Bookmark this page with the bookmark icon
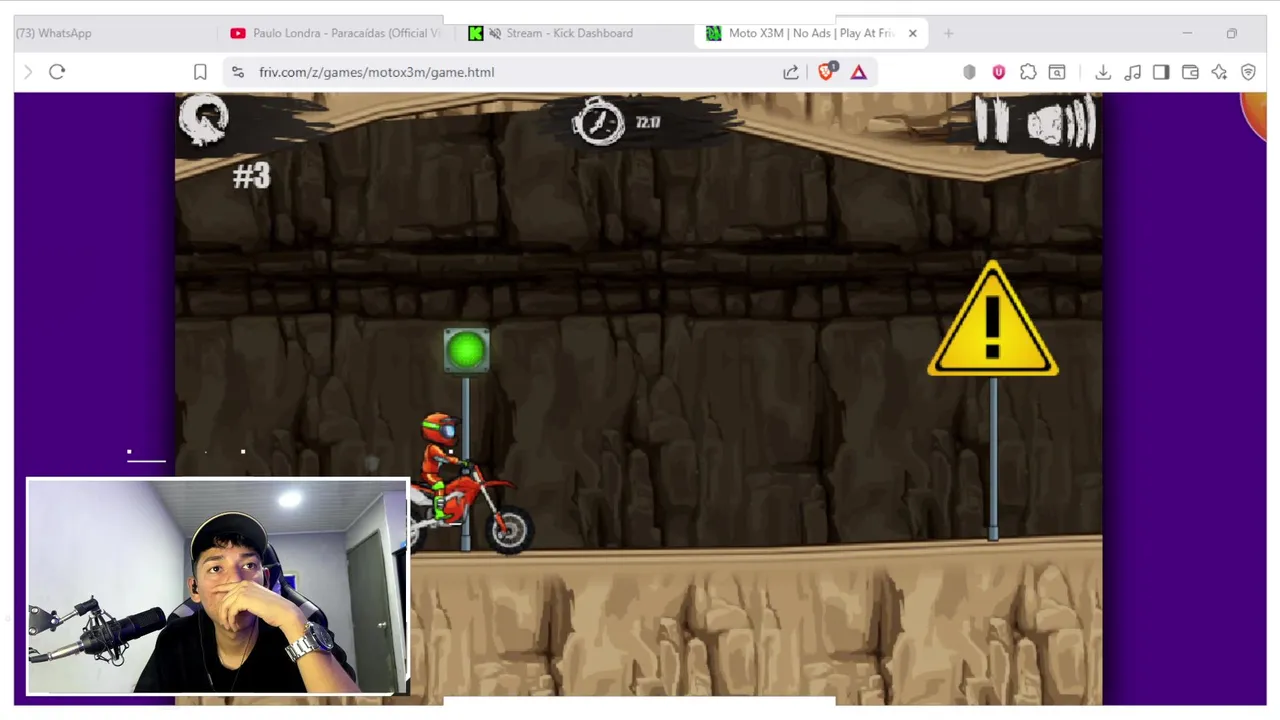This screenshot has height=720, width=1280. tap(200, 72)
